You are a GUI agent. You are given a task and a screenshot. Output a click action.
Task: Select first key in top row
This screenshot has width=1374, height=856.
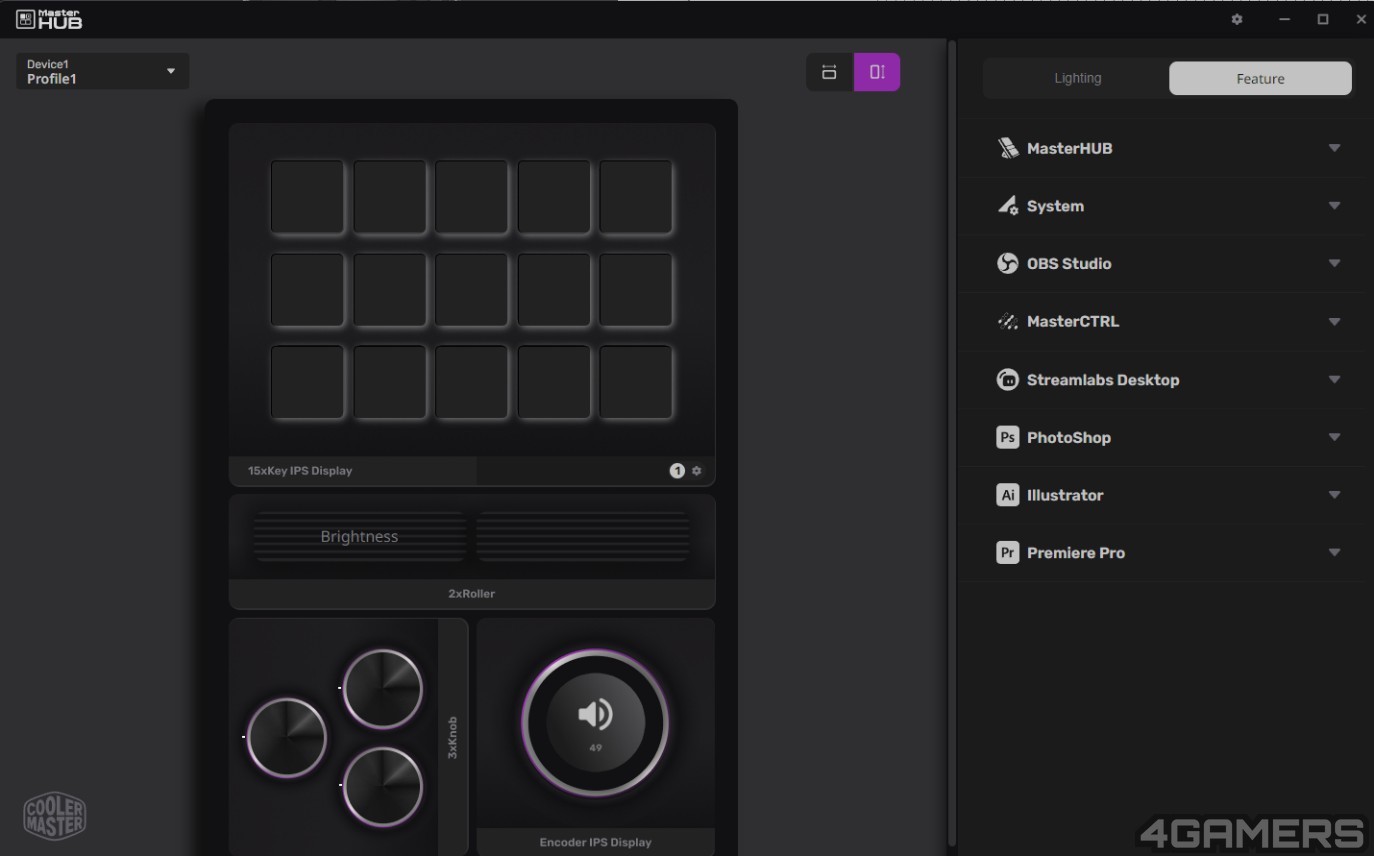click(307, 197)
